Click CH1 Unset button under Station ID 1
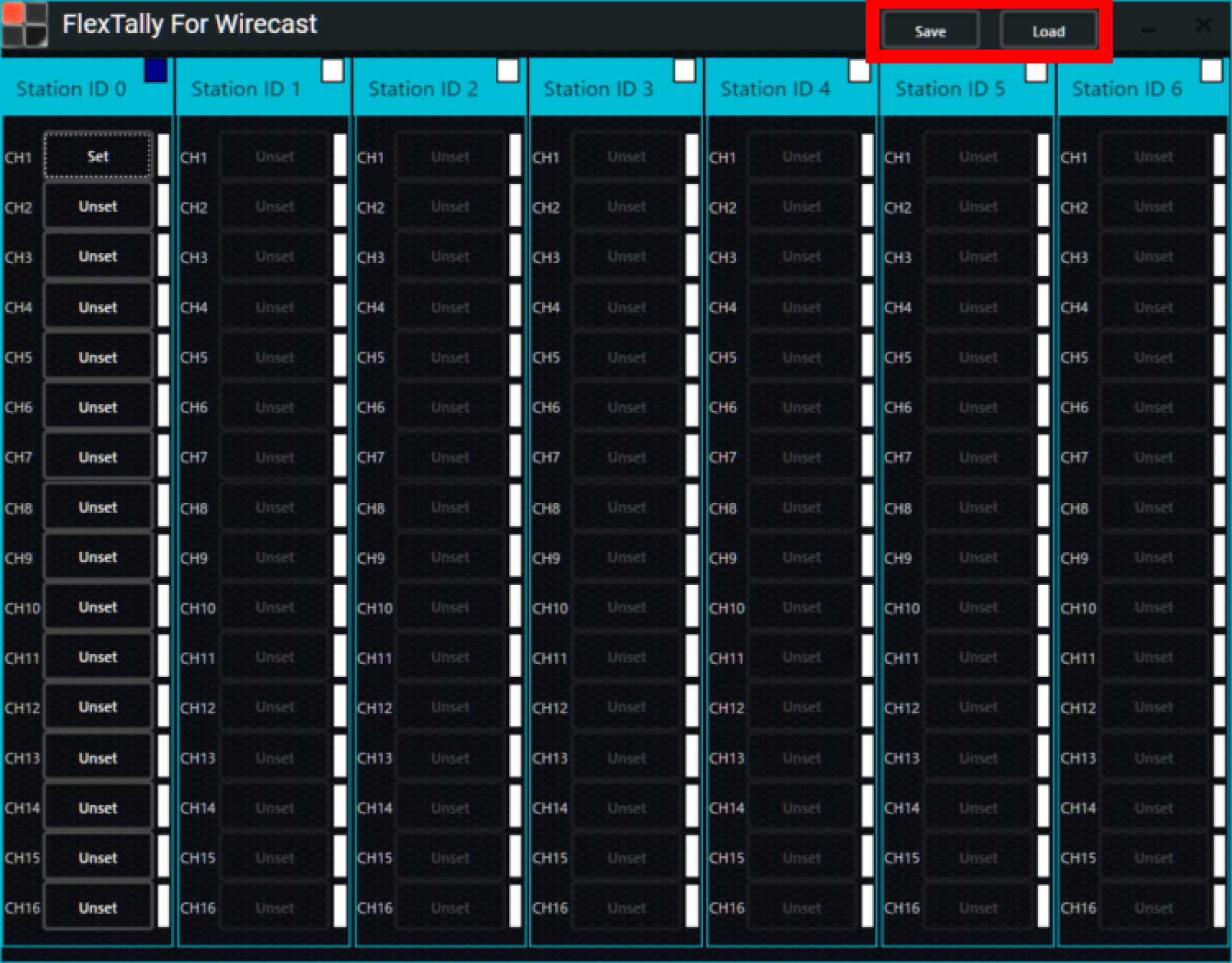This screenshot has height=963, width=1232. click(x=274, y=156)
